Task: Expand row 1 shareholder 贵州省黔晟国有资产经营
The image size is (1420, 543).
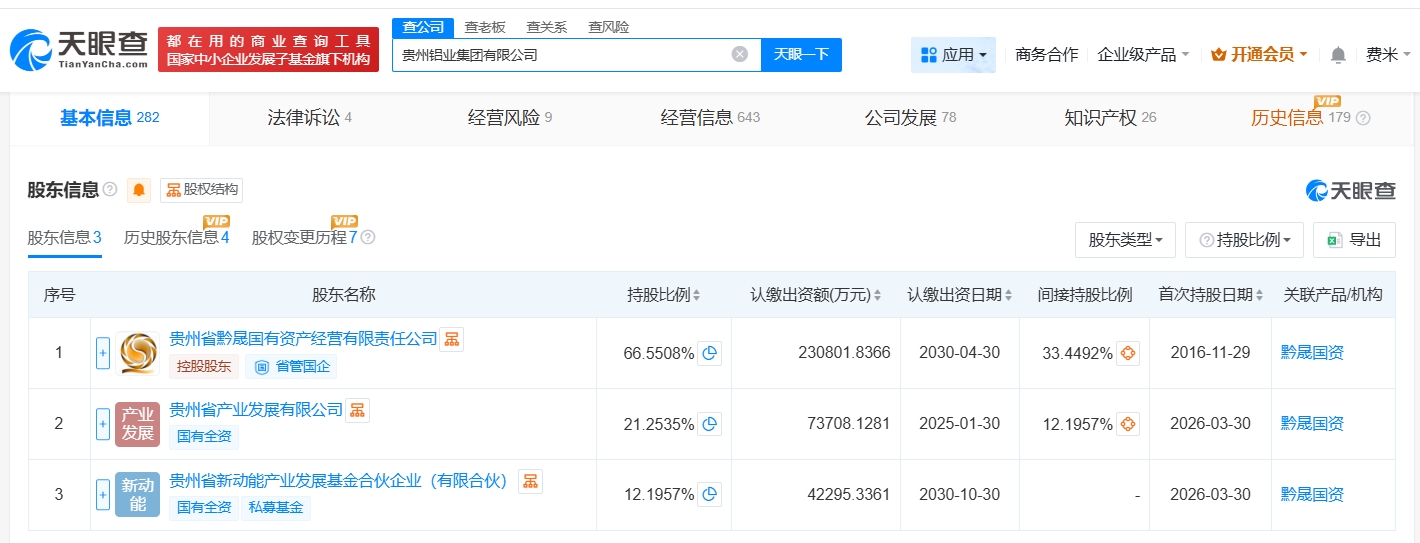Action: (x=103, y=353)
